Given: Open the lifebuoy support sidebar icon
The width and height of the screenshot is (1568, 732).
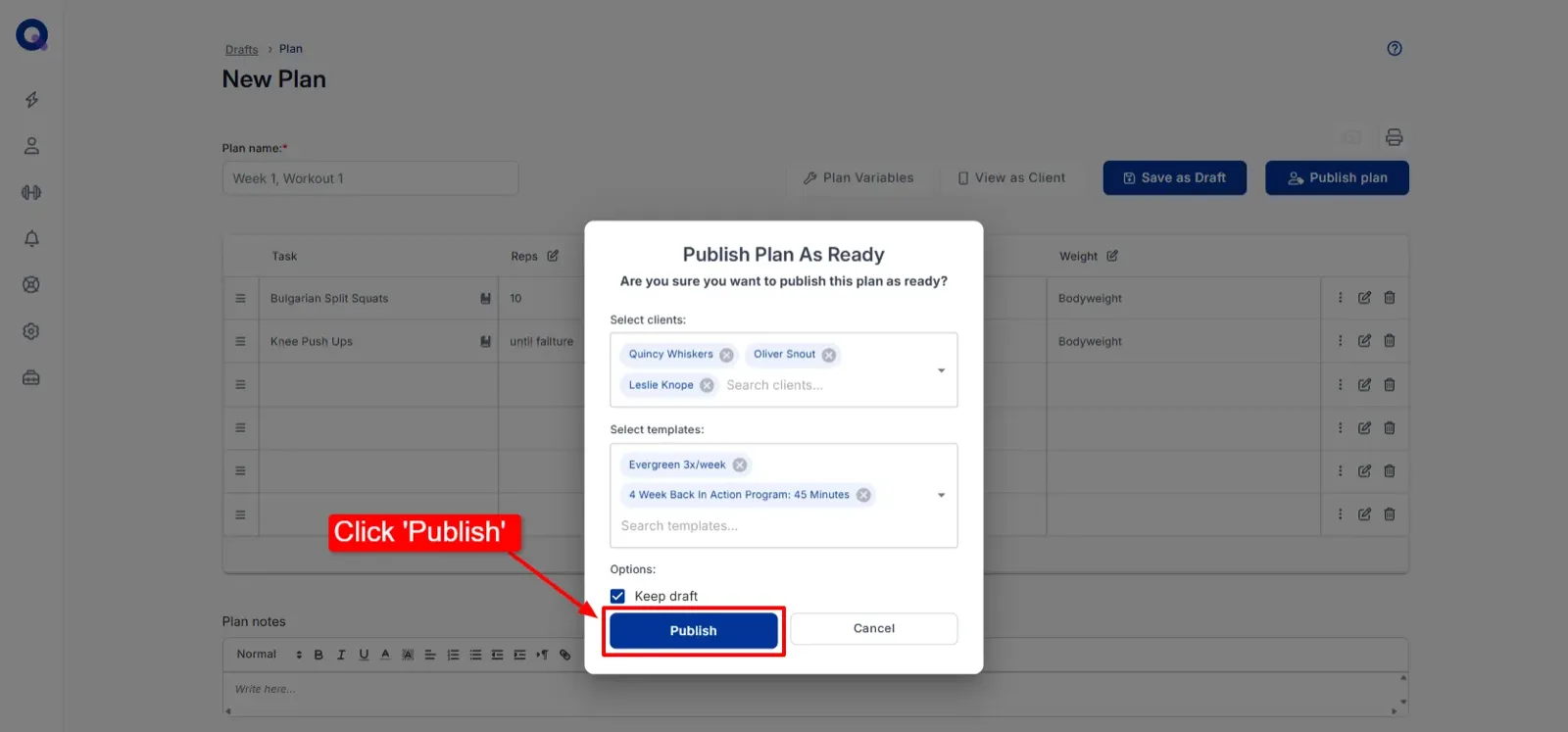Looking at the screenshot, I should click(x=31, y=284).
